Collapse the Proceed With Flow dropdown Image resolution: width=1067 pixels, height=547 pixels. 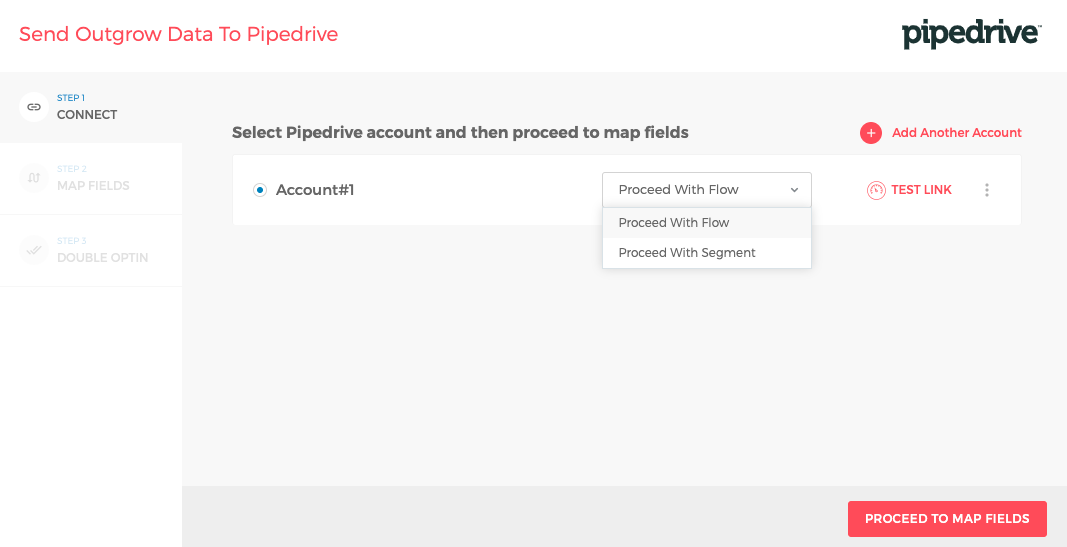click(x=706, y=190)
